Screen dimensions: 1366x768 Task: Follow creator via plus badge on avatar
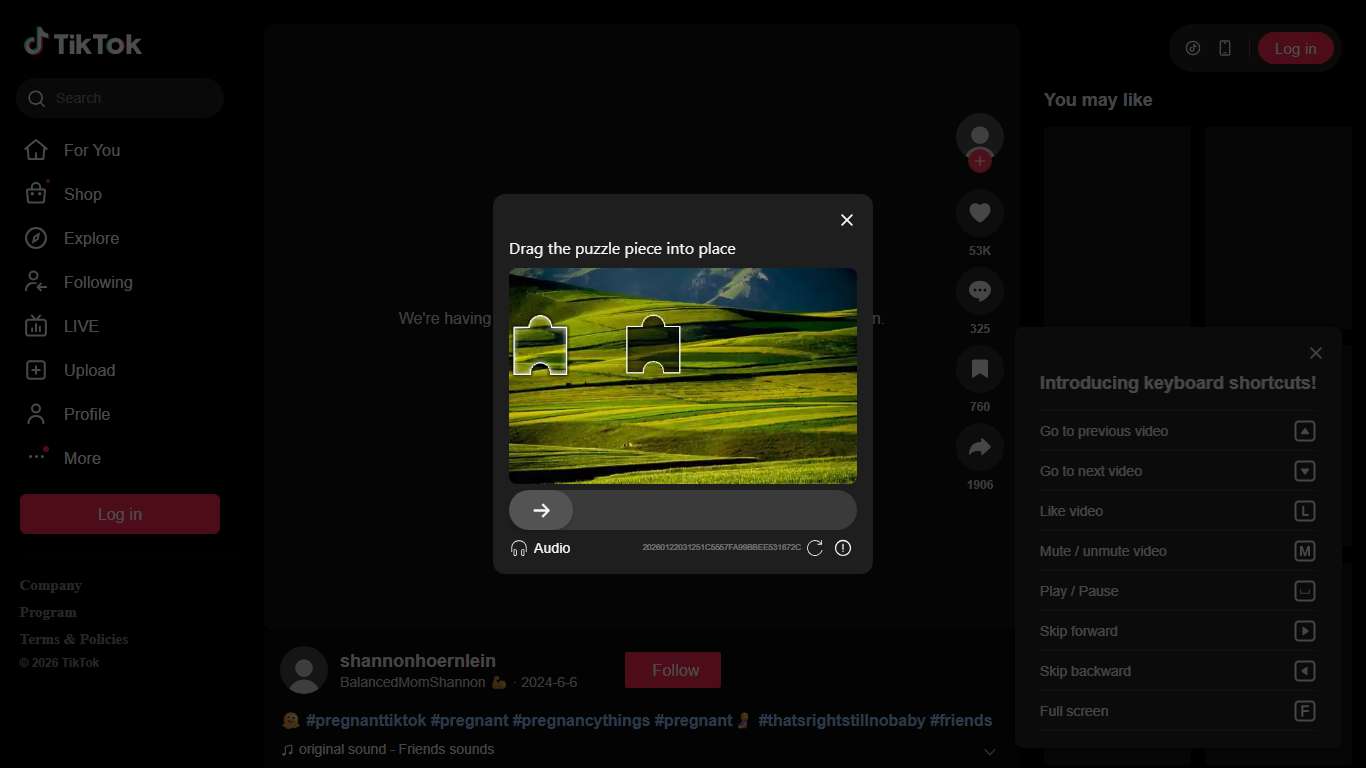[980, 162]
